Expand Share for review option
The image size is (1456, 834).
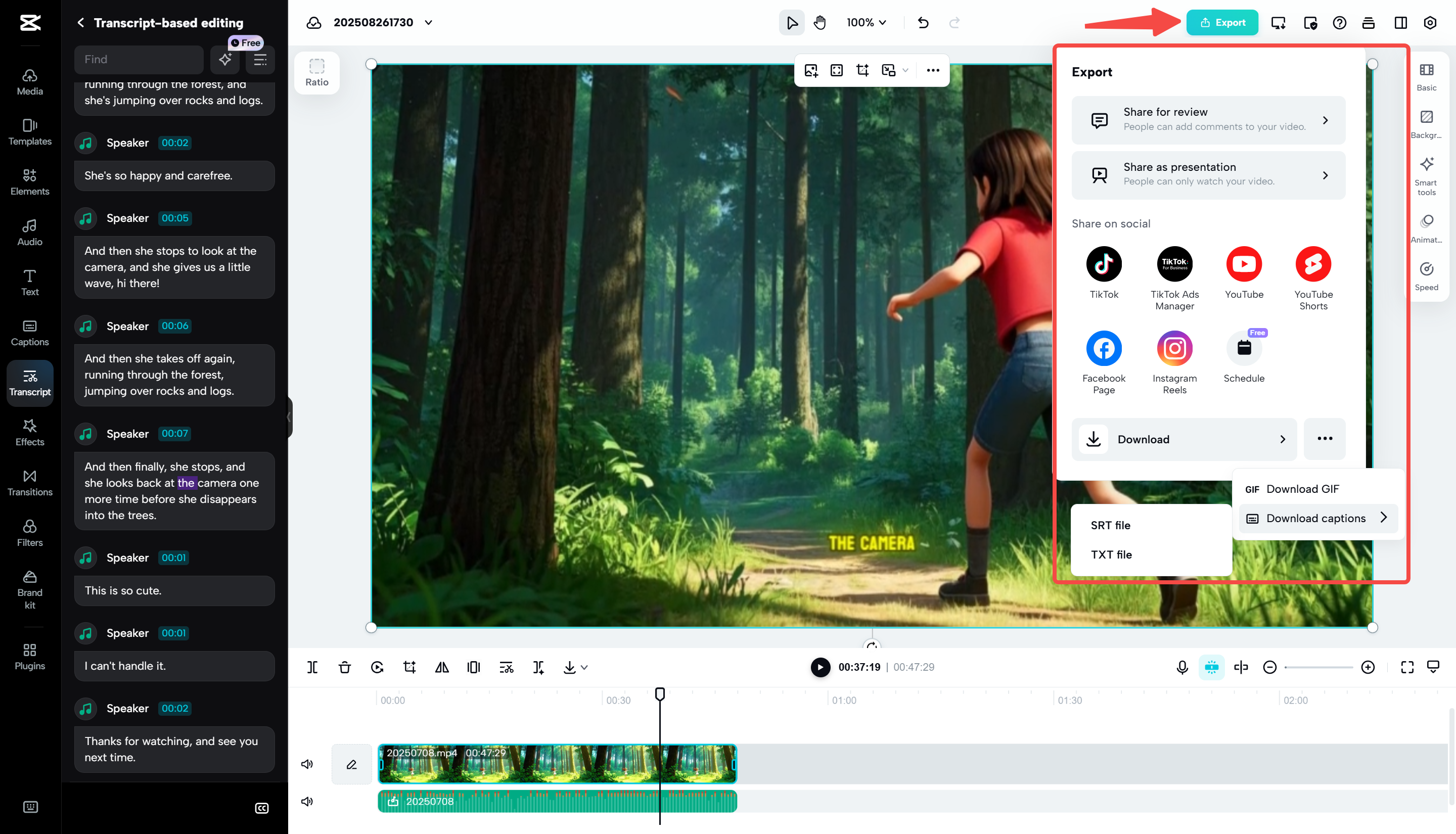[x=1208, y=120]
